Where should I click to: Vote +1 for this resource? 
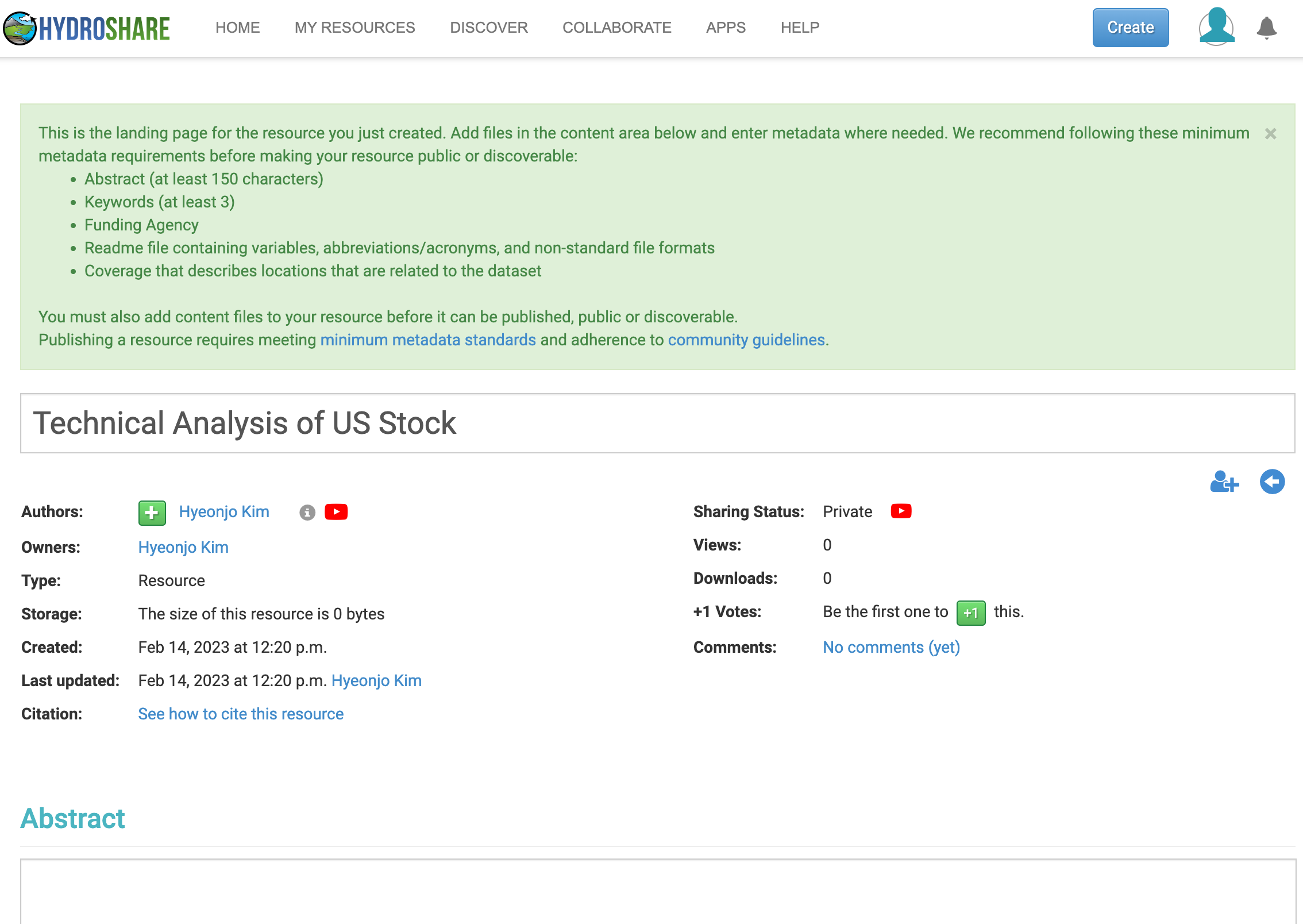point(971,613)
